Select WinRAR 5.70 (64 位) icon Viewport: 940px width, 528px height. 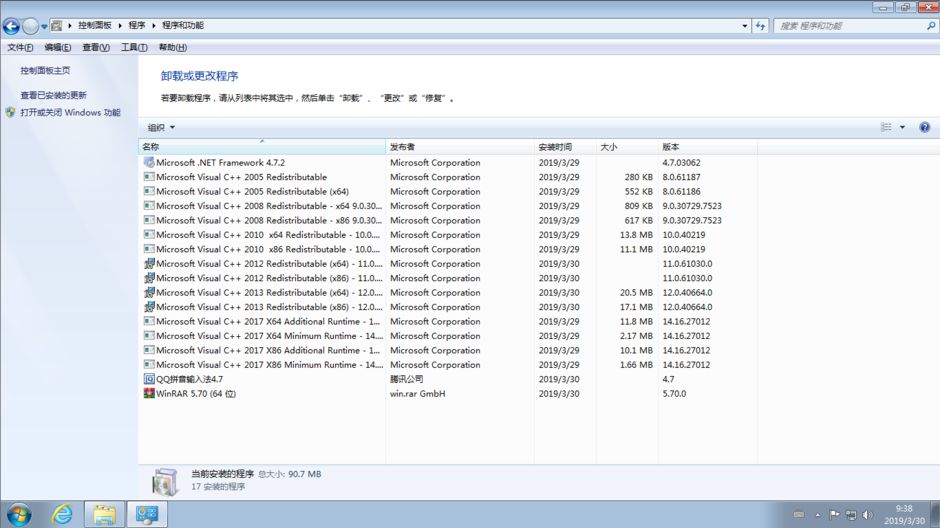(149, 393)
